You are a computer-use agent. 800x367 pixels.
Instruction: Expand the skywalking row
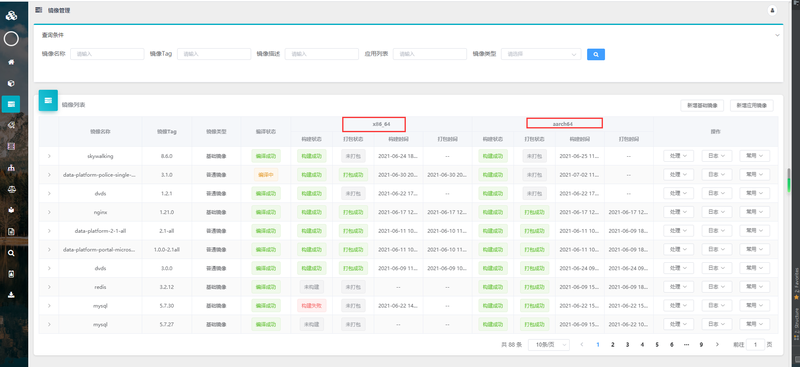click(x=49, y=156)
